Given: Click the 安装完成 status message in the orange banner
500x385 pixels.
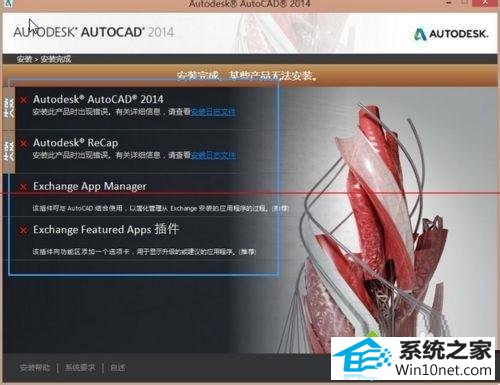Looking at the screenshot, I should coord(247,76).
